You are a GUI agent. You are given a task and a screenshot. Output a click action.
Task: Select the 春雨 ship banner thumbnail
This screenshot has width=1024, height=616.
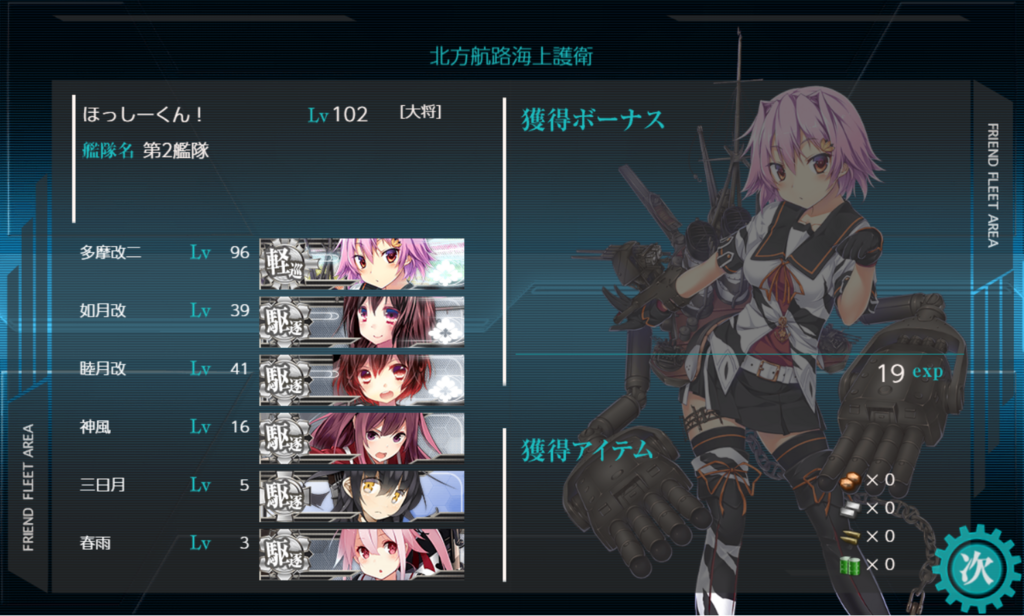click(362, 554)
